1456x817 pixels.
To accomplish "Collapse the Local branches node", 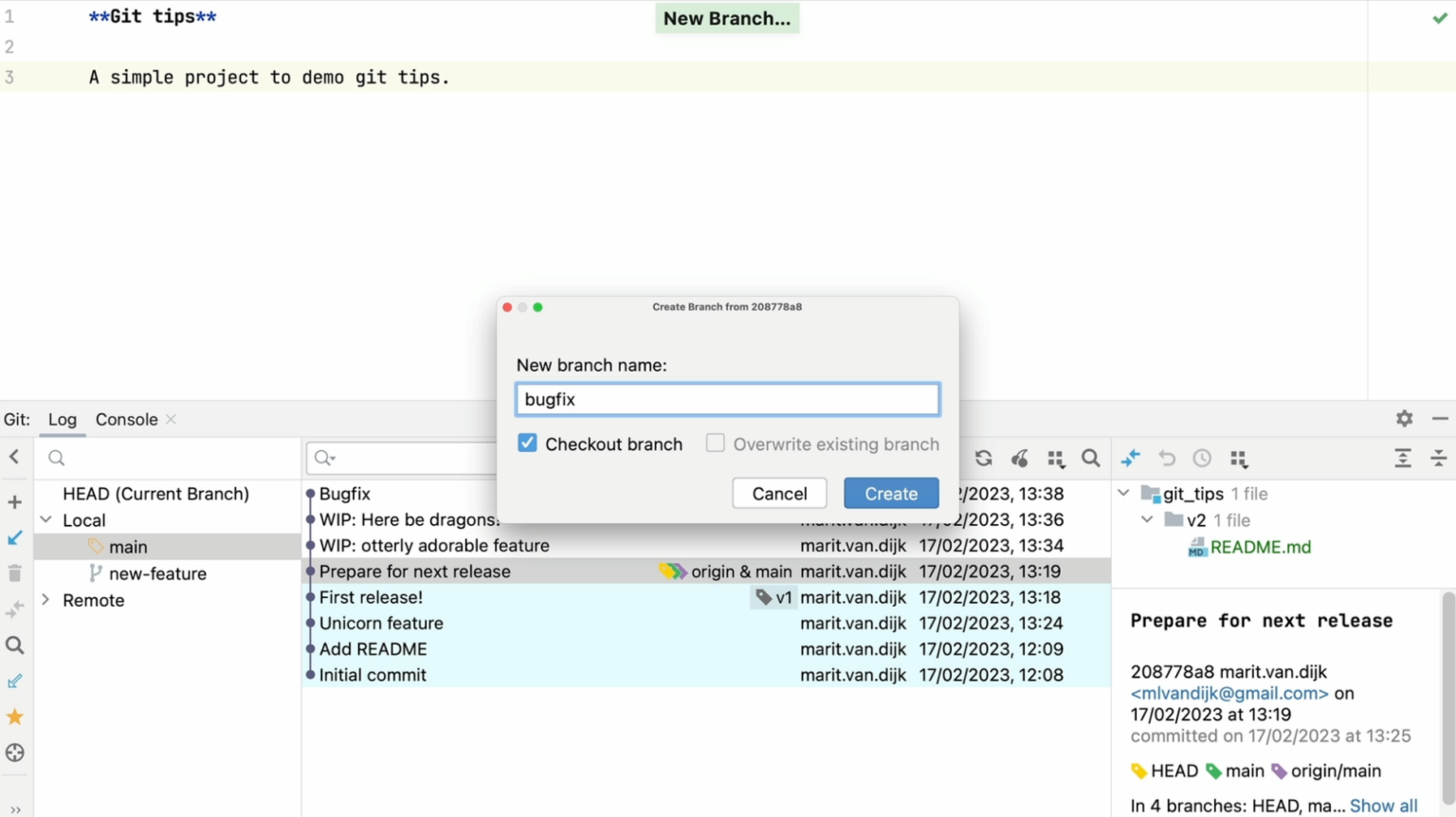I will click(x=45, y=519).
